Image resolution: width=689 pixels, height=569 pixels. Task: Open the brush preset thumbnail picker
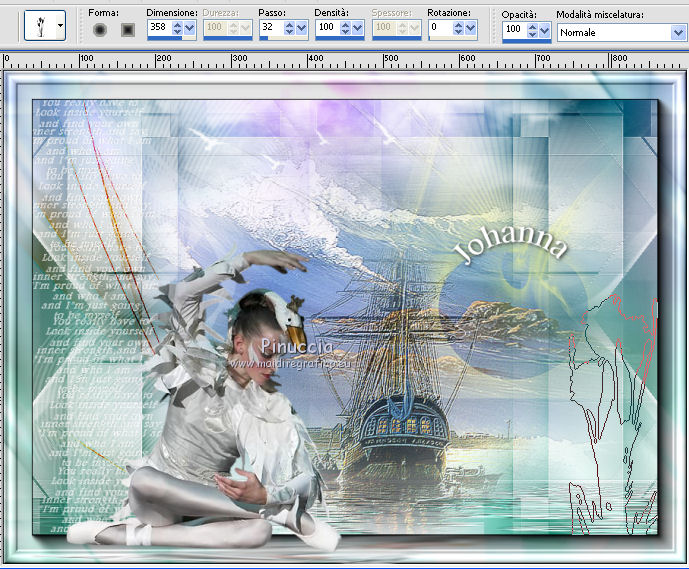[x=40, y=25]
